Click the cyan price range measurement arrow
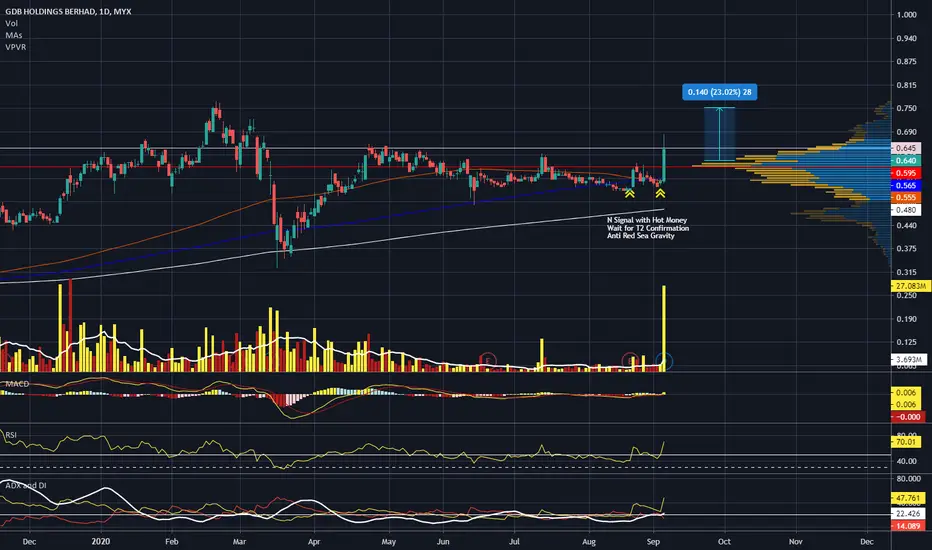The image size is (932, 550). click(x=719, y=134)
